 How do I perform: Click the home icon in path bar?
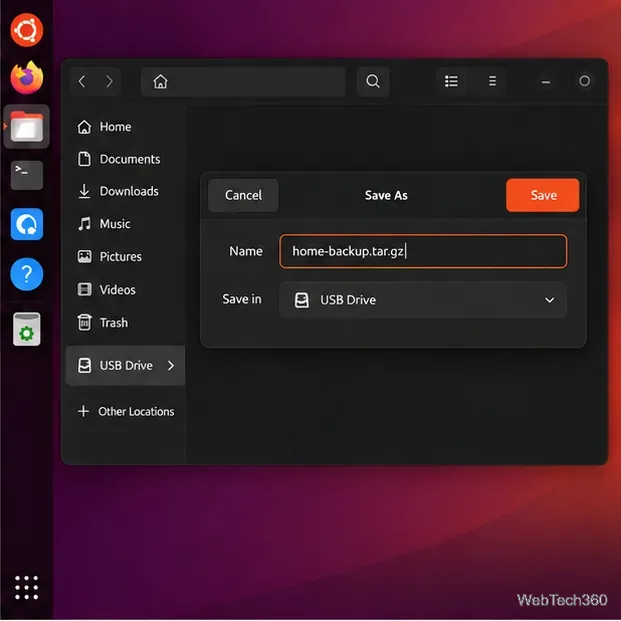coord(160,82)
